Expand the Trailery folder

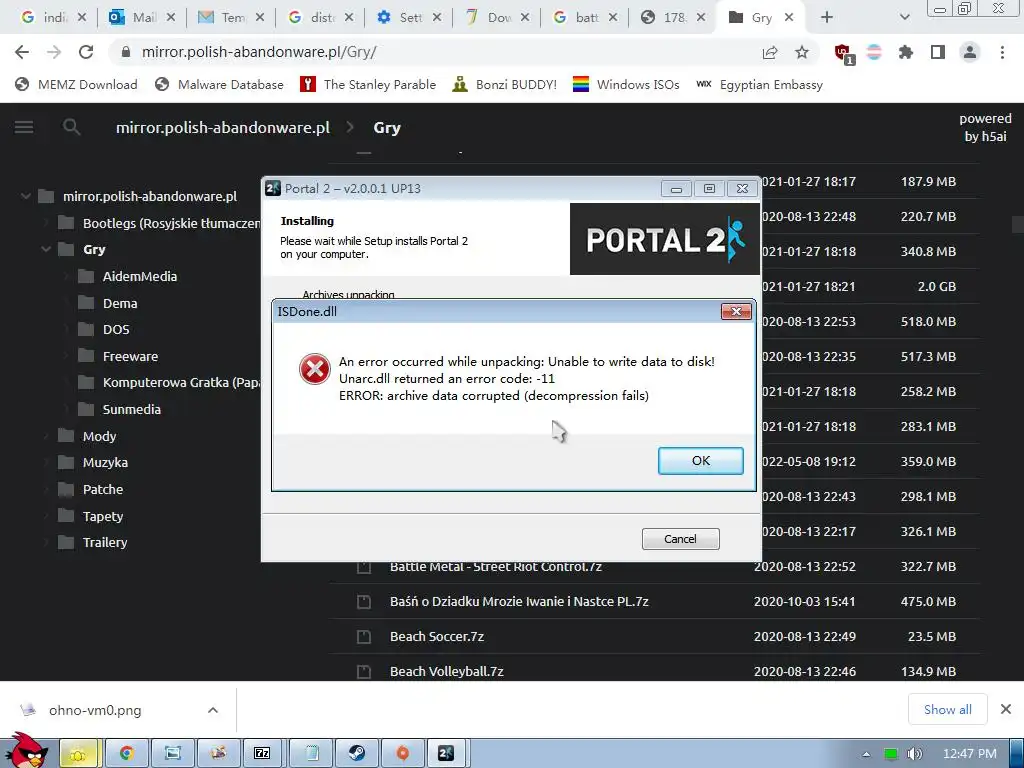(46, 542)
